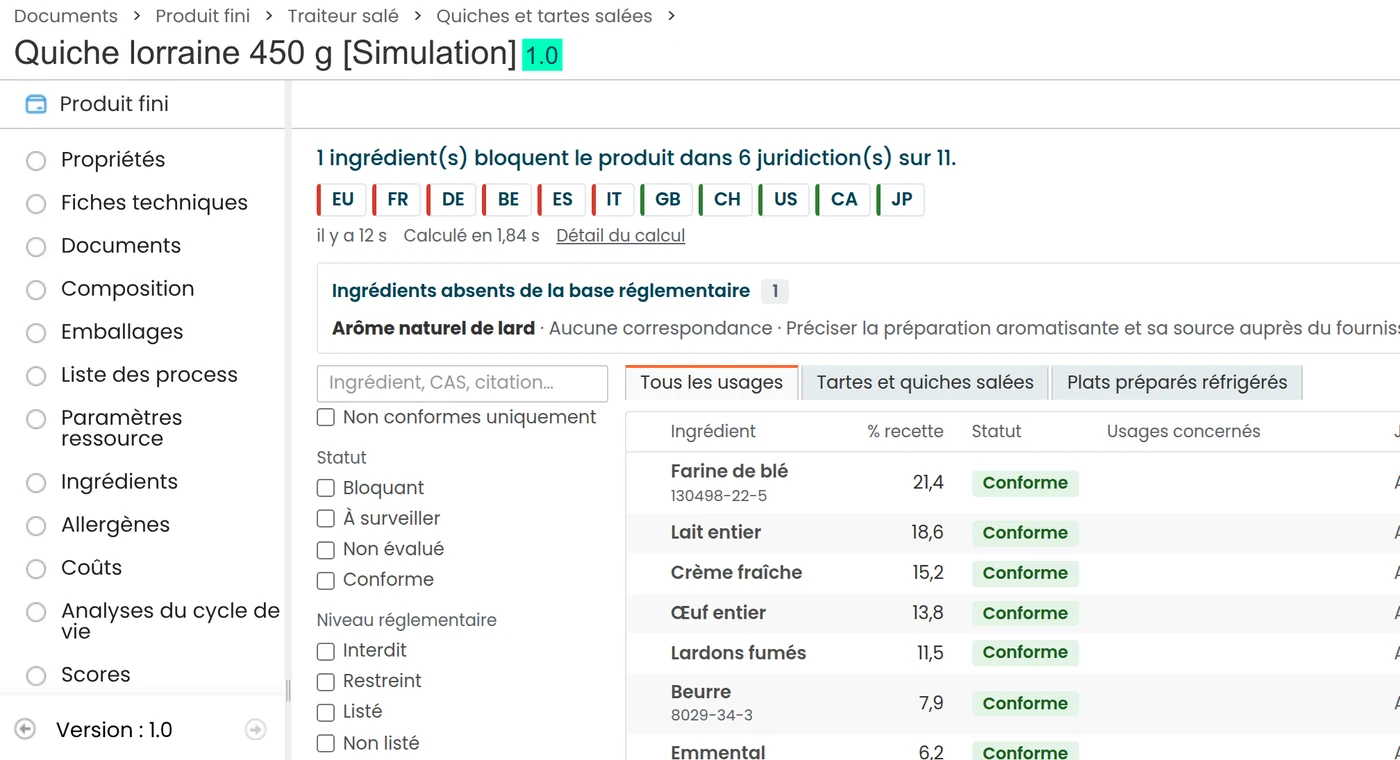The width and height of the screenshot is (1400, 760).
Task: Switch to the Tous les usages tab
Action: [712, 382]
